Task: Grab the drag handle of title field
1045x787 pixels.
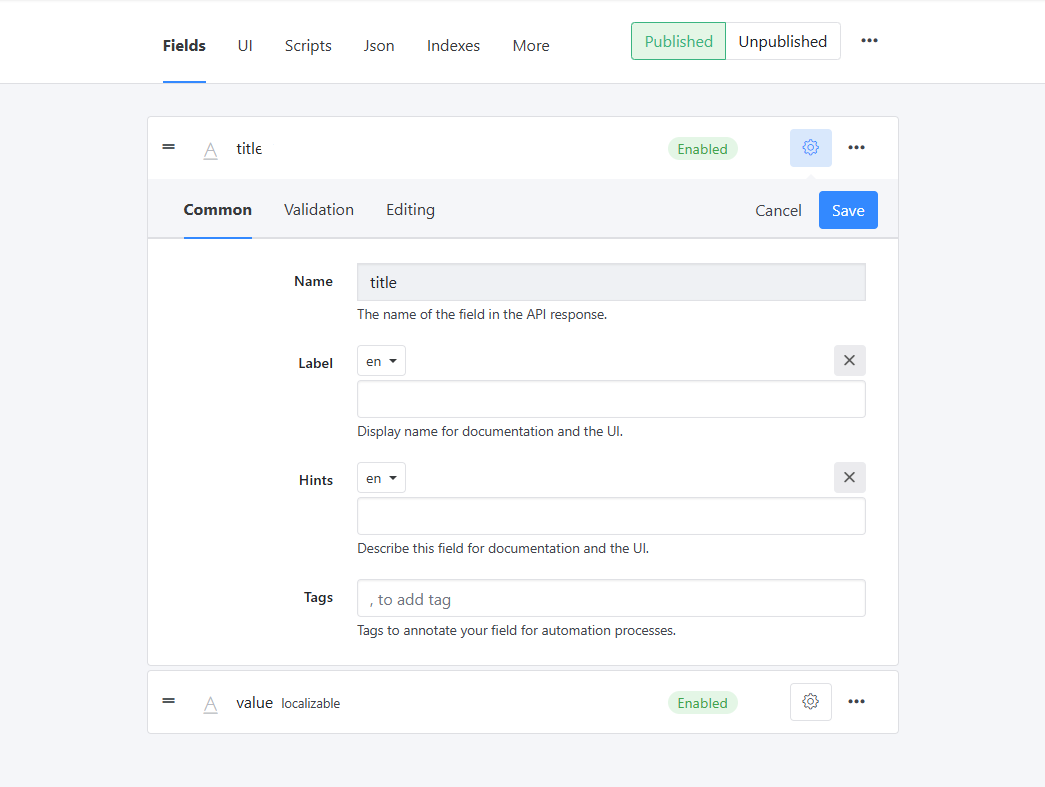Action: point(169,147)
